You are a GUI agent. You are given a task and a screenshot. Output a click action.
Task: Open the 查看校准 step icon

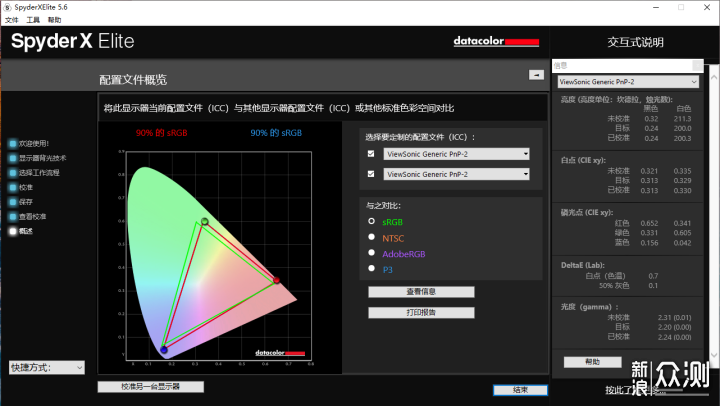13,217
